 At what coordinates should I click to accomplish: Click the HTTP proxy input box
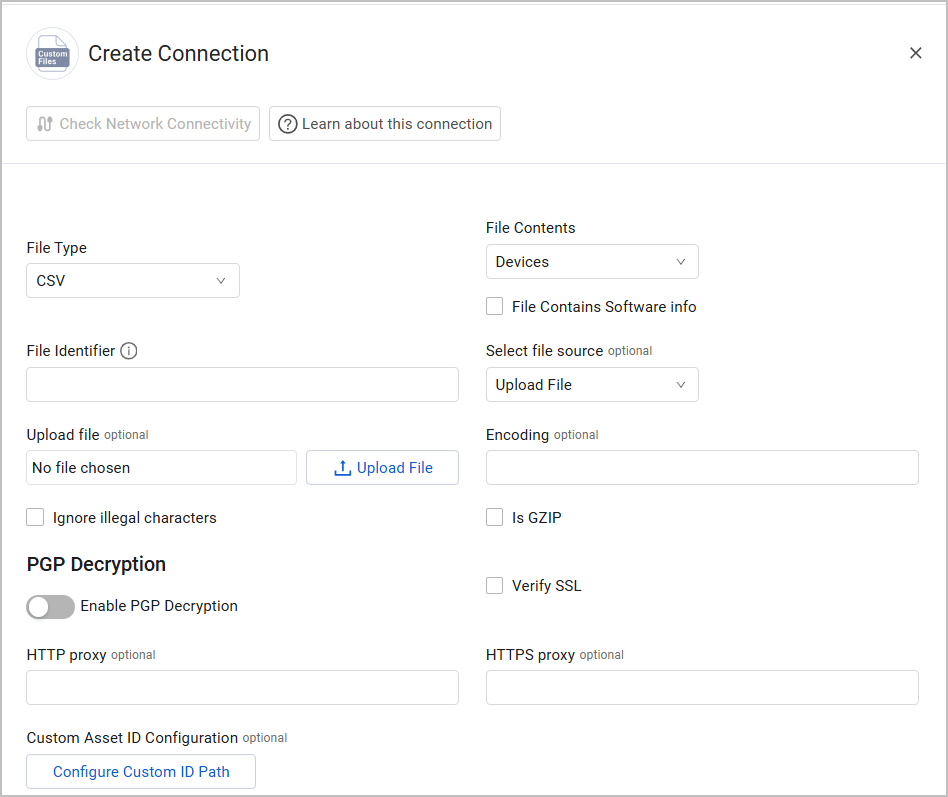pos(242,688)
